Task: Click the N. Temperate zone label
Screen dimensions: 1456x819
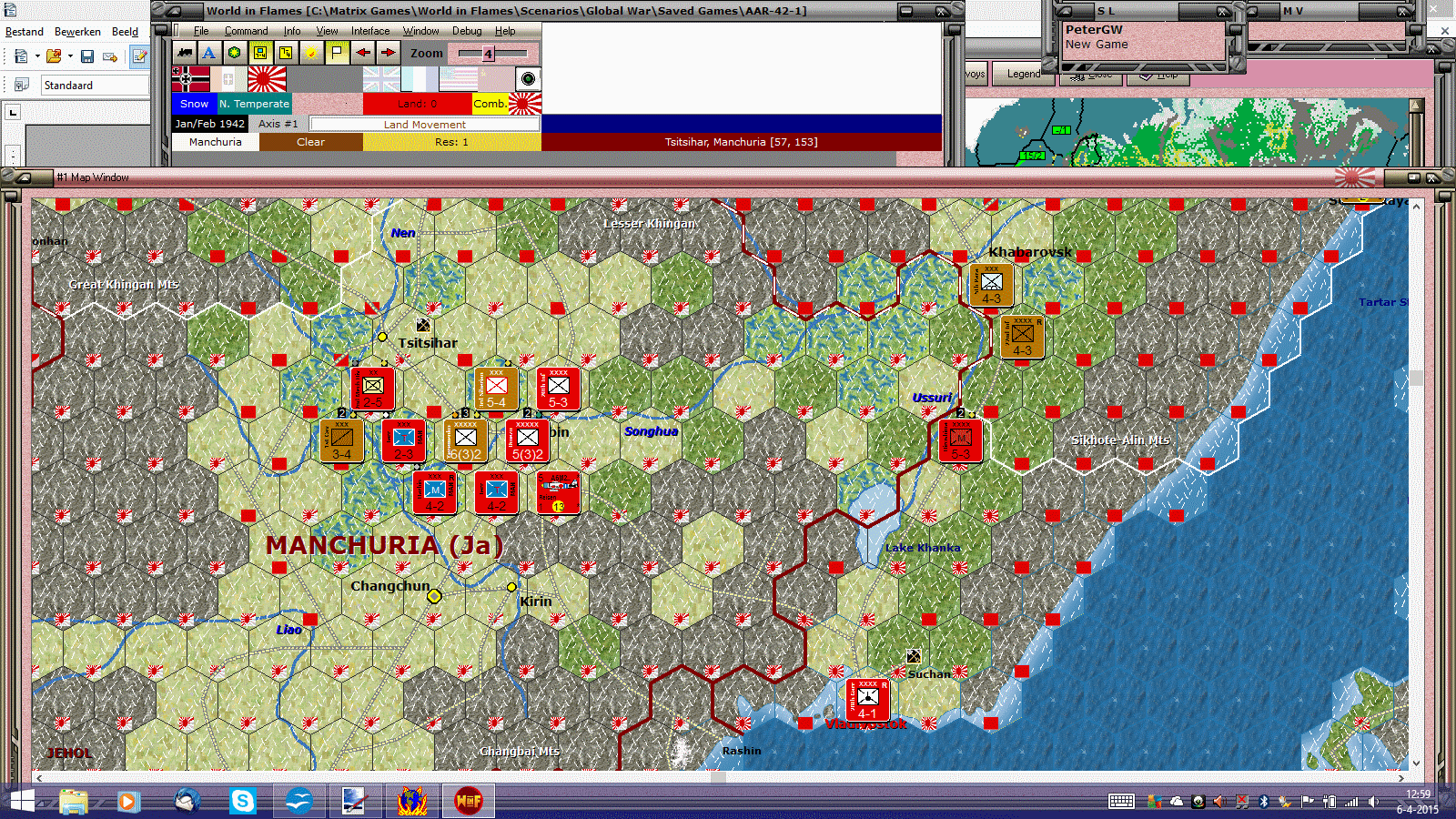Action: [x=254, y=104]
